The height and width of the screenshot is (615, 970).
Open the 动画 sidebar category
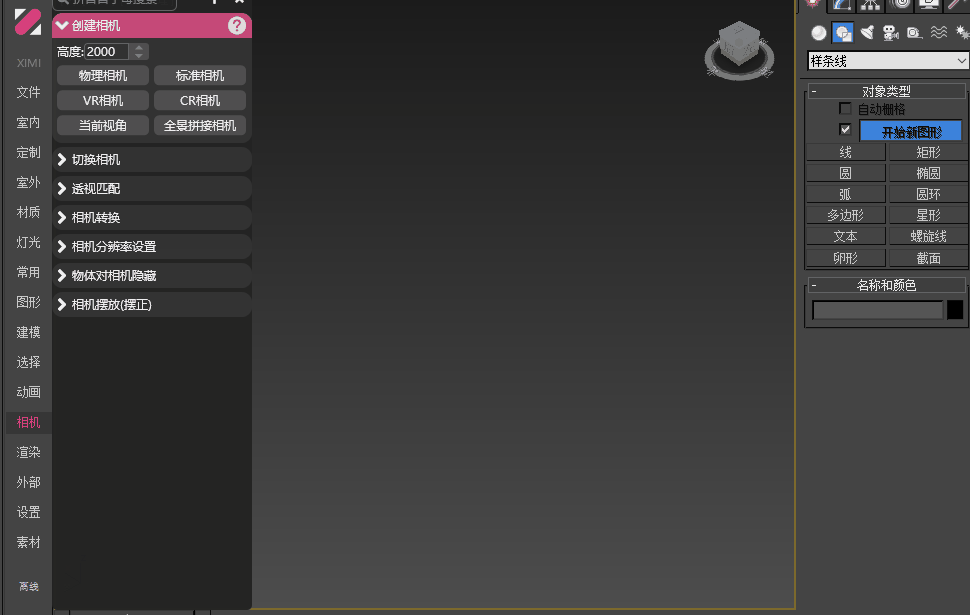[28, 392]
